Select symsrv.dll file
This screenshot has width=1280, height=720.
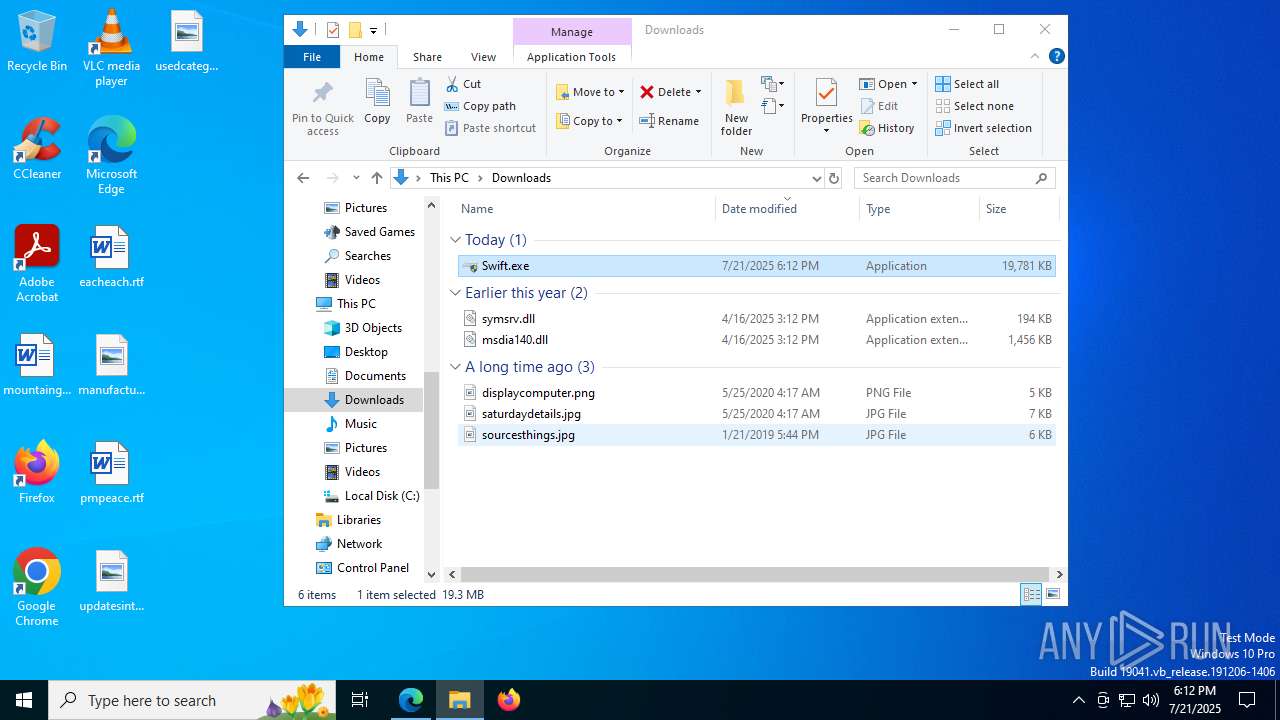point(756,319)
